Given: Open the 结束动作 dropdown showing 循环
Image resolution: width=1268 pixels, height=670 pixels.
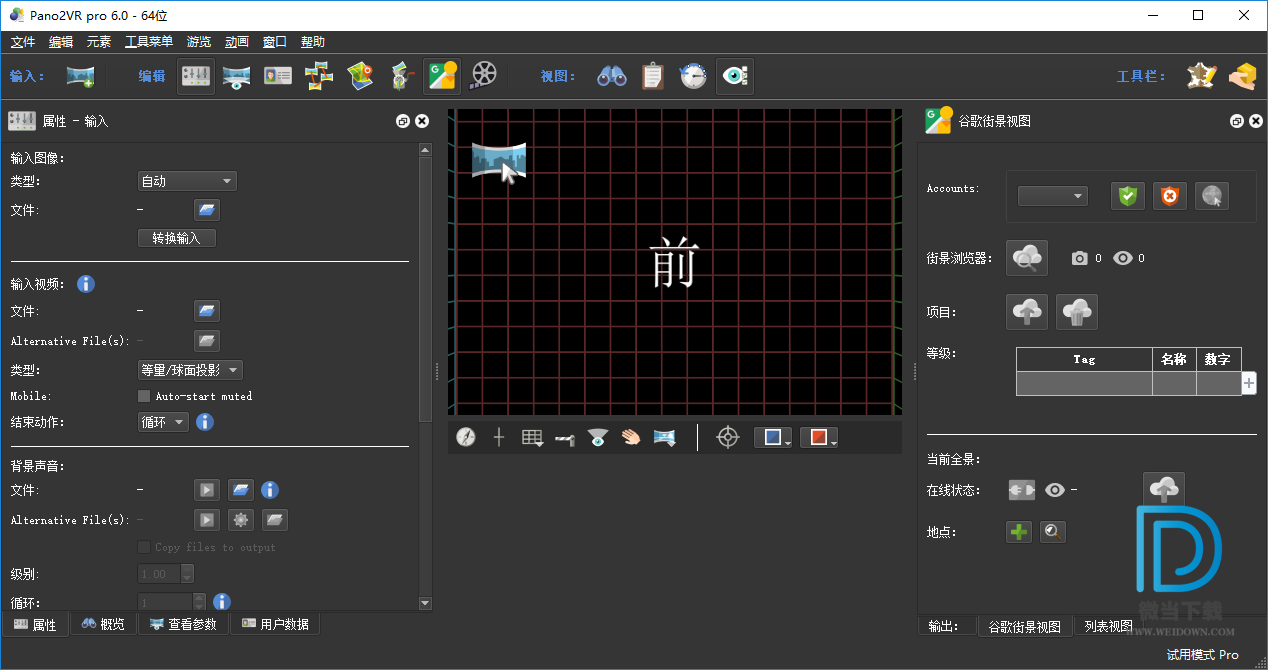Looking at the screenshot, I should [x=163, y=422].
